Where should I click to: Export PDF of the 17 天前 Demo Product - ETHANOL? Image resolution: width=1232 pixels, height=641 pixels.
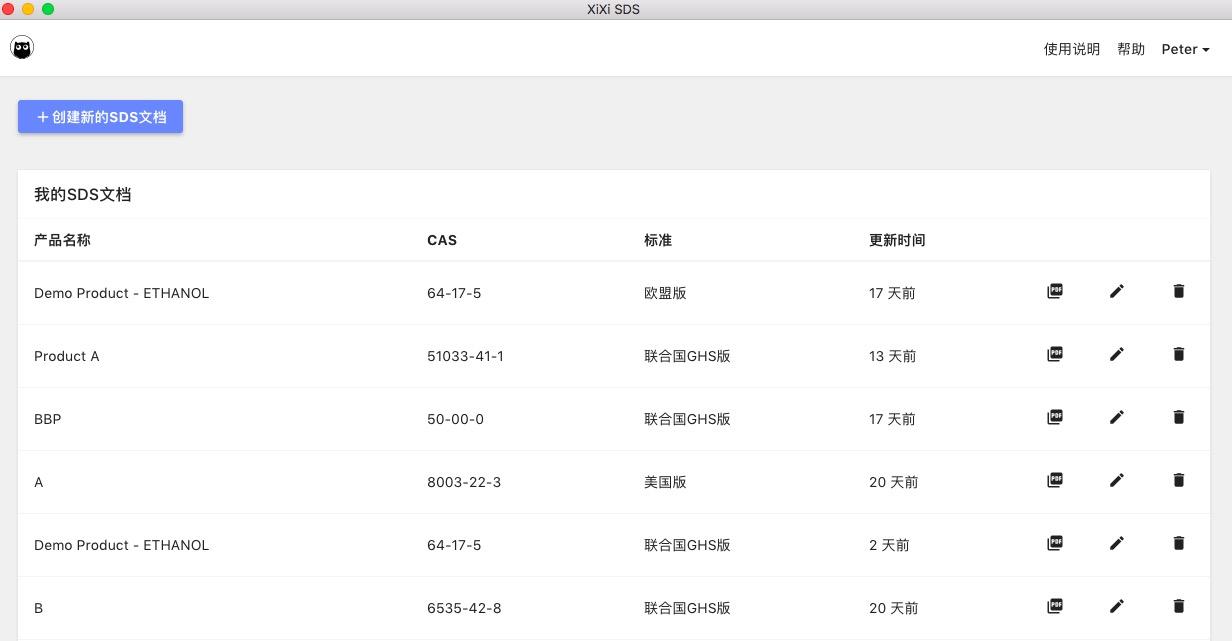click(x=1054, y=291)
